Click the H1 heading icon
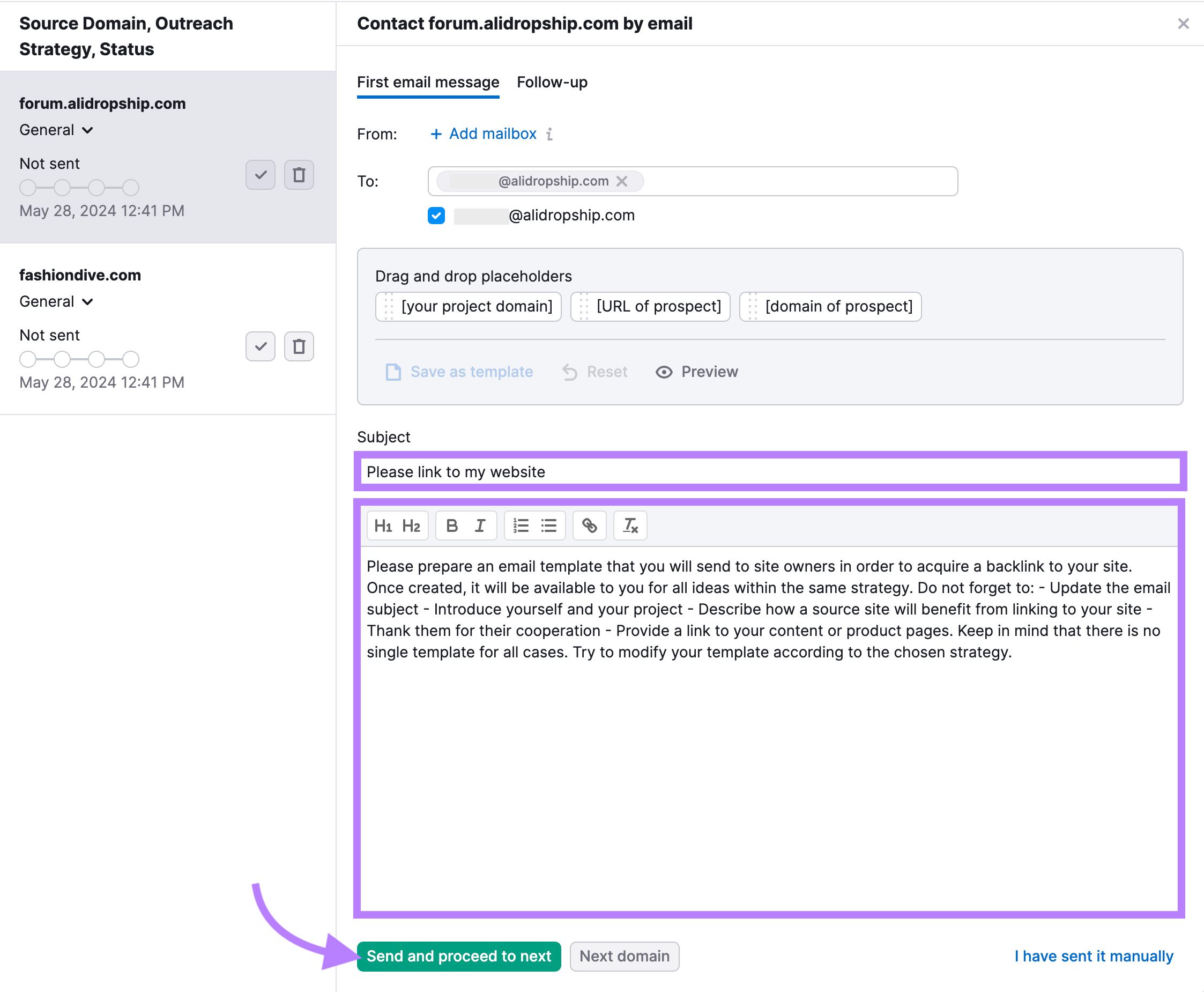1204x992 pixels. tap(383, 525)
